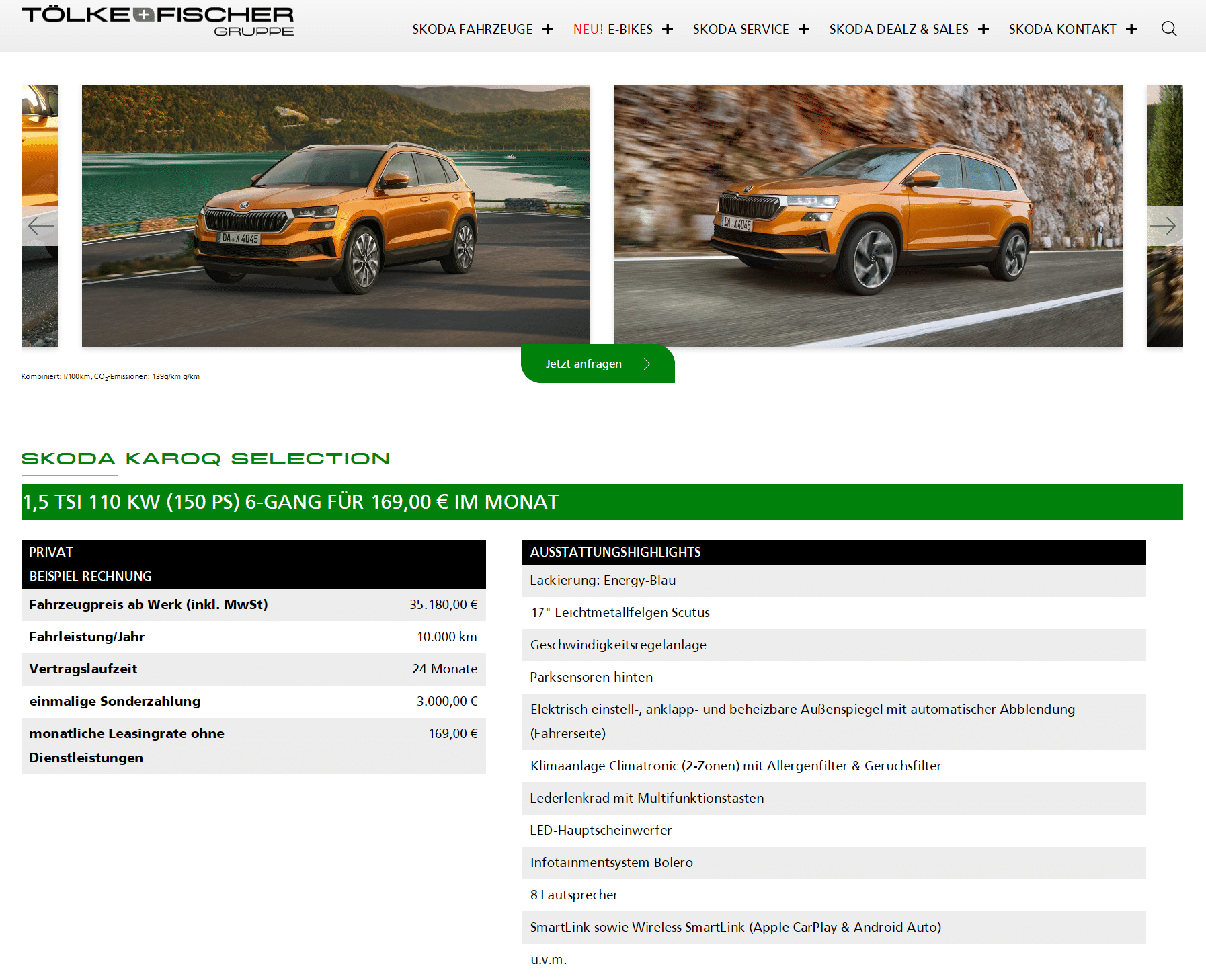Click the Vertragslaufzeit label

[83, 669]
